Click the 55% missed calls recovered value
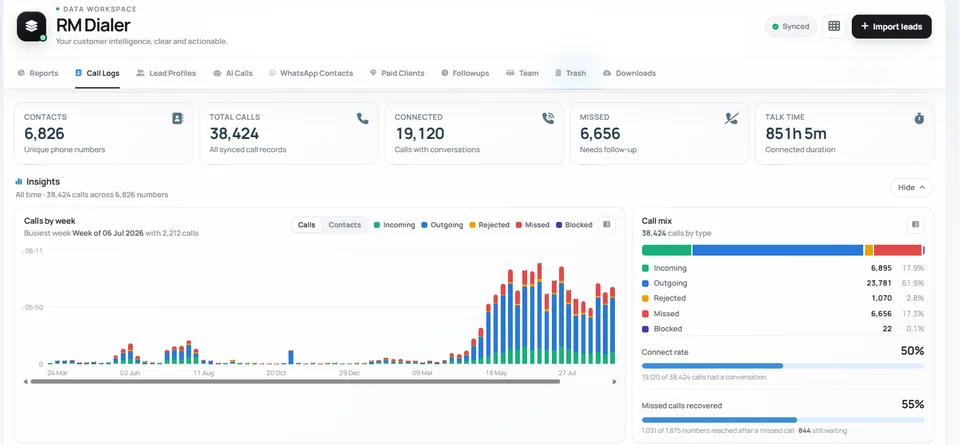 point(912,405)
